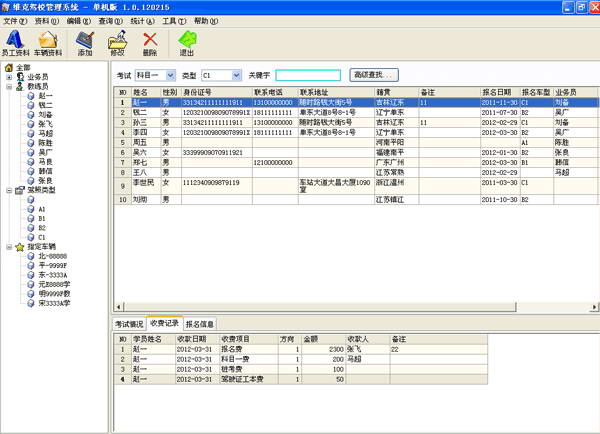Collapse the 教练员 tree node

[x=9, y=86]
